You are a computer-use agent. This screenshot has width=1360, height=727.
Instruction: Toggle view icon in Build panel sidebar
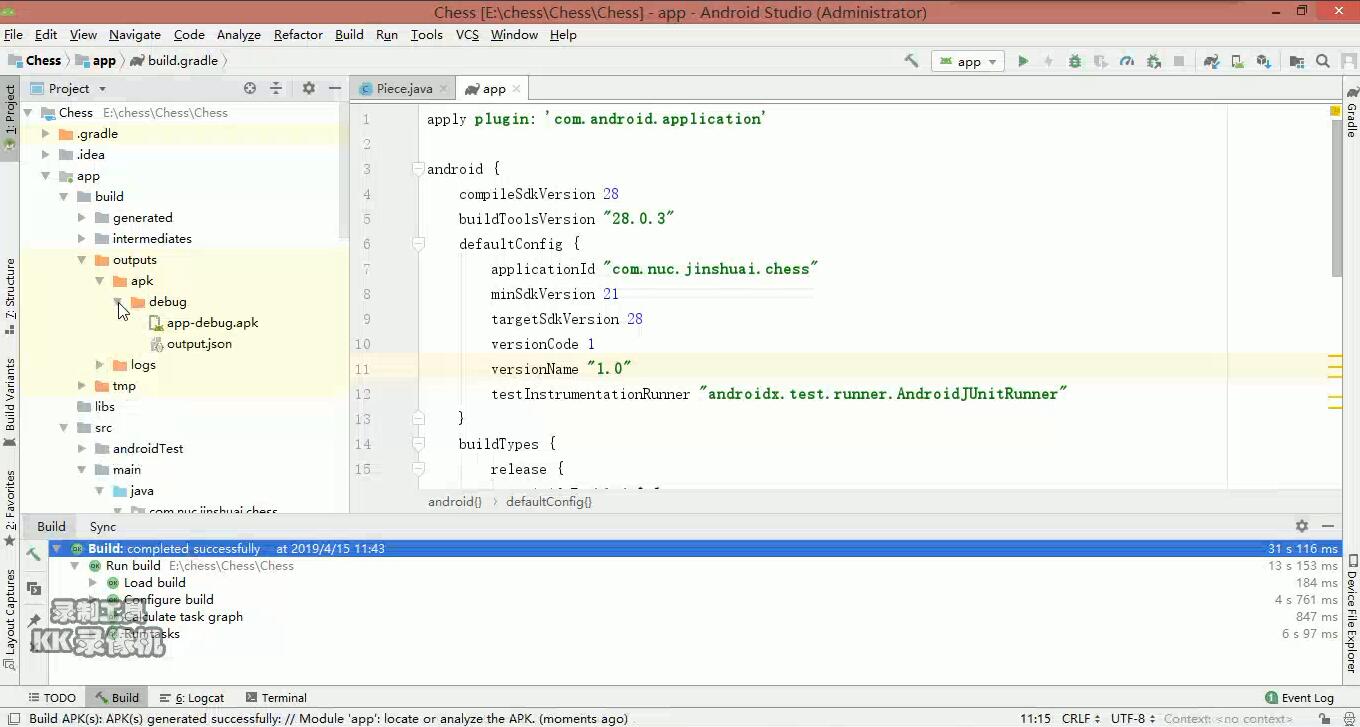click(x=34, y=588)
